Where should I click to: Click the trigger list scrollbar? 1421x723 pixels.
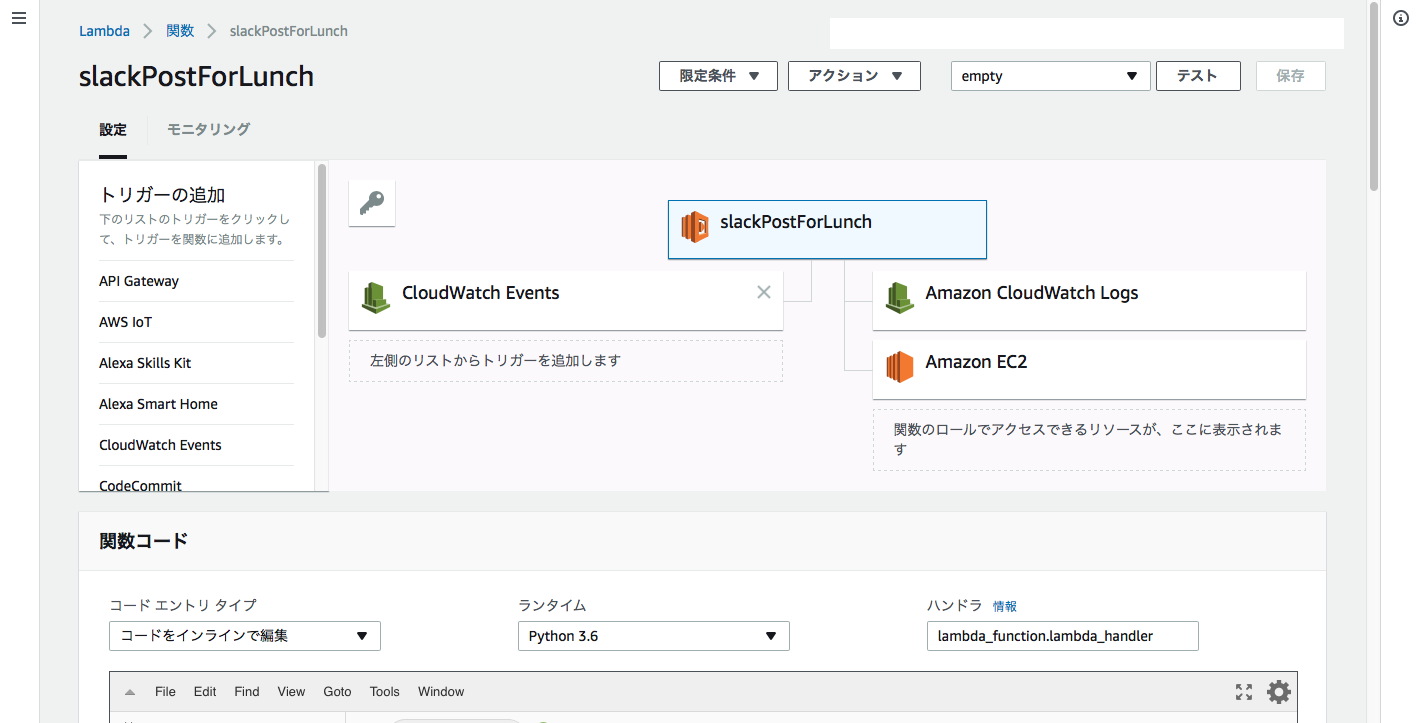click(322, 250)
